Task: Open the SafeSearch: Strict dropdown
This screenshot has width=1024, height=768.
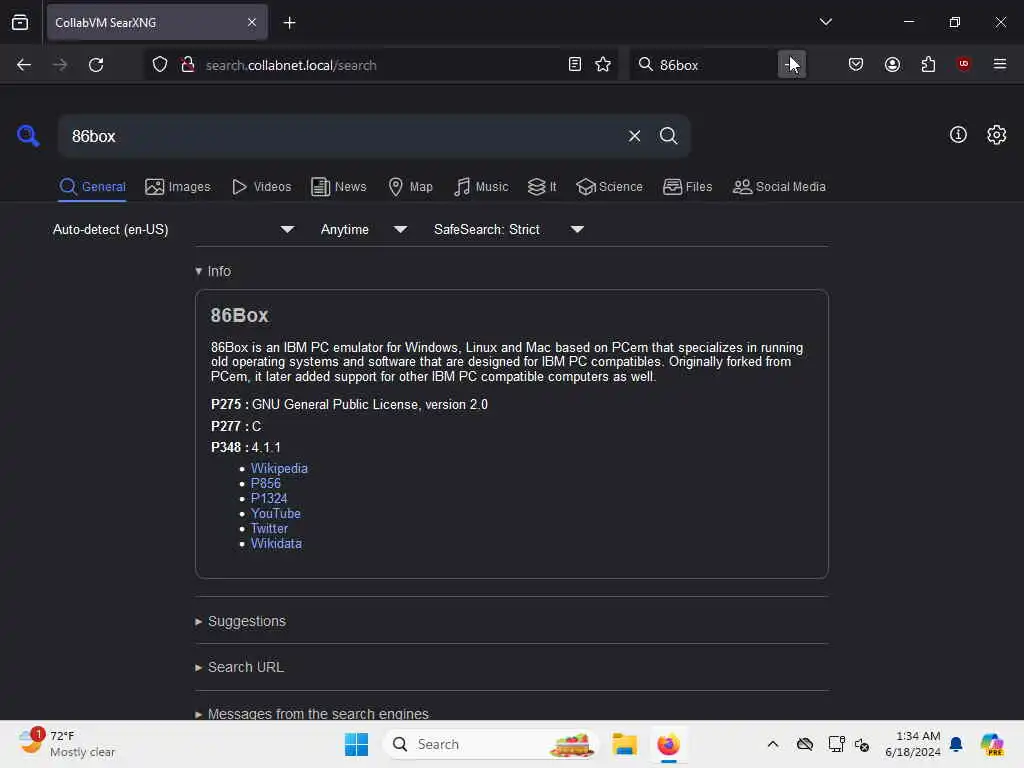Action: (x=509, y=229)
